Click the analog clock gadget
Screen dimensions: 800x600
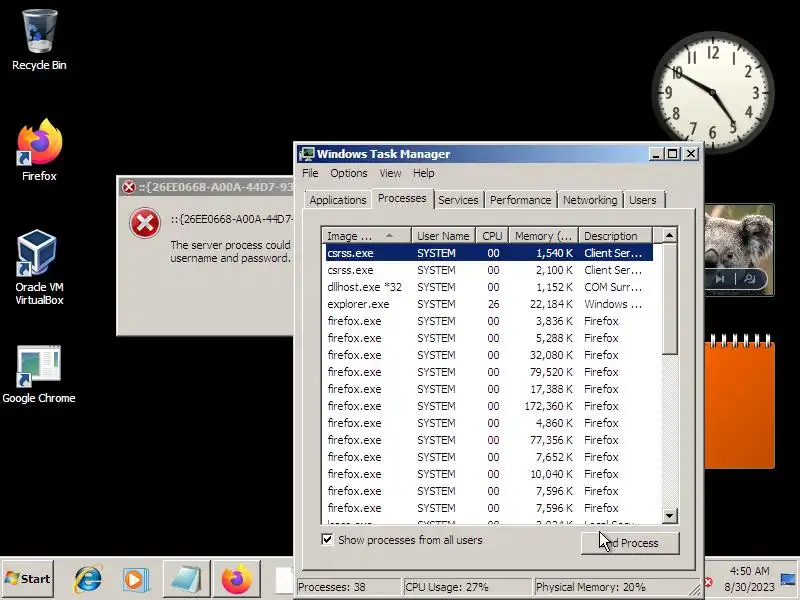(x=713, y=92)
